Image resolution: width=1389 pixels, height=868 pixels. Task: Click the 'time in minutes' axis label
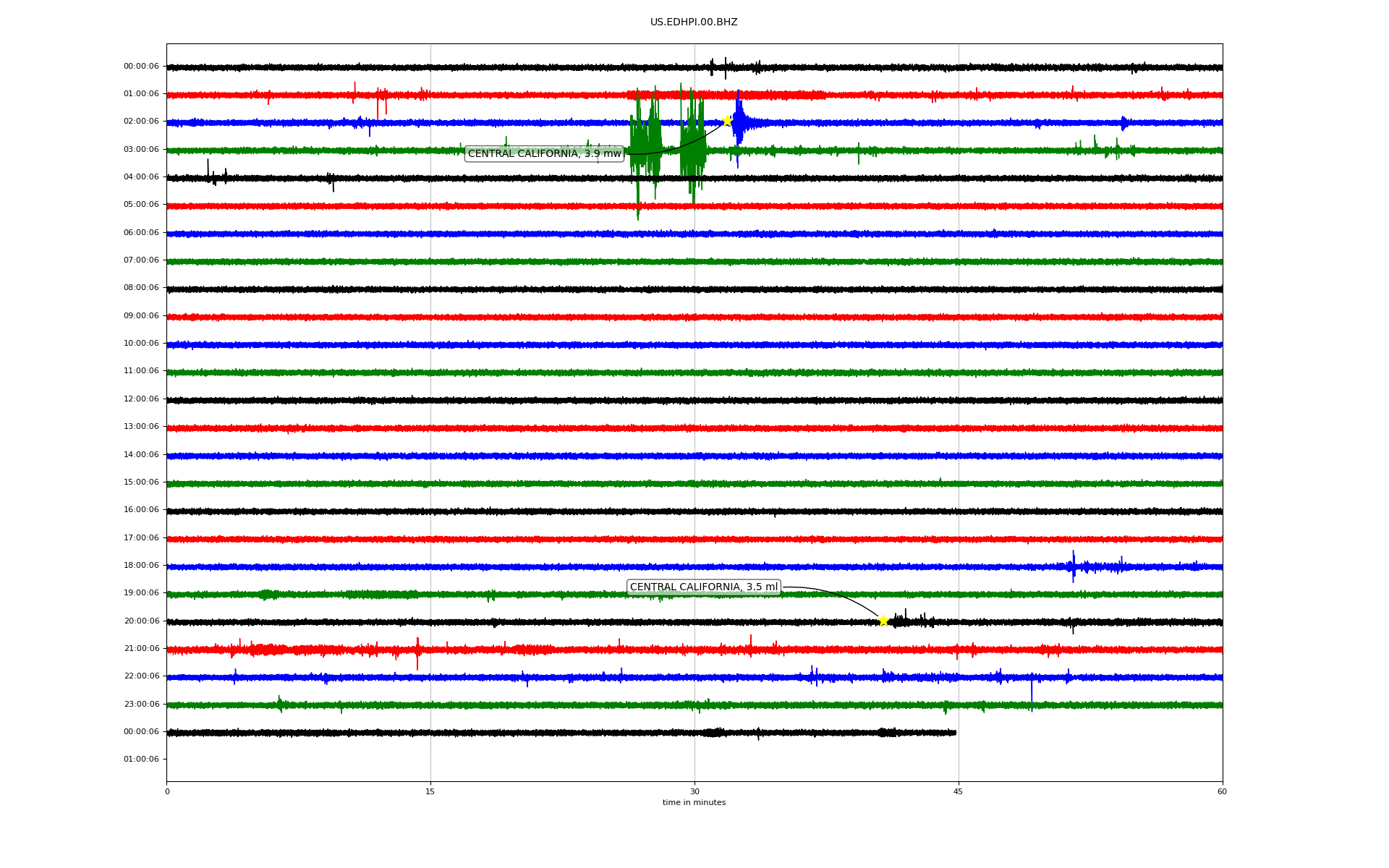coord(694,803)
